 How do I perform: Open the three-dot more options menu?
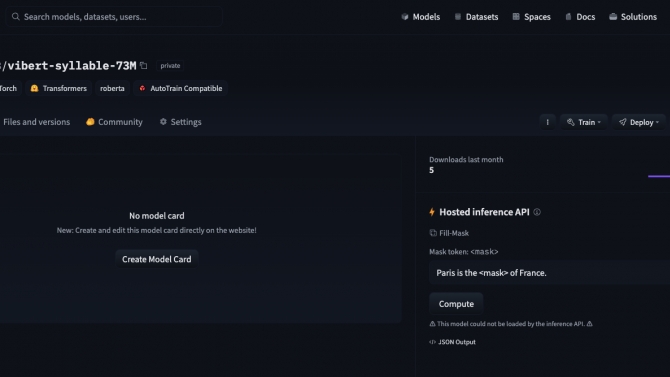click(547, 122)
